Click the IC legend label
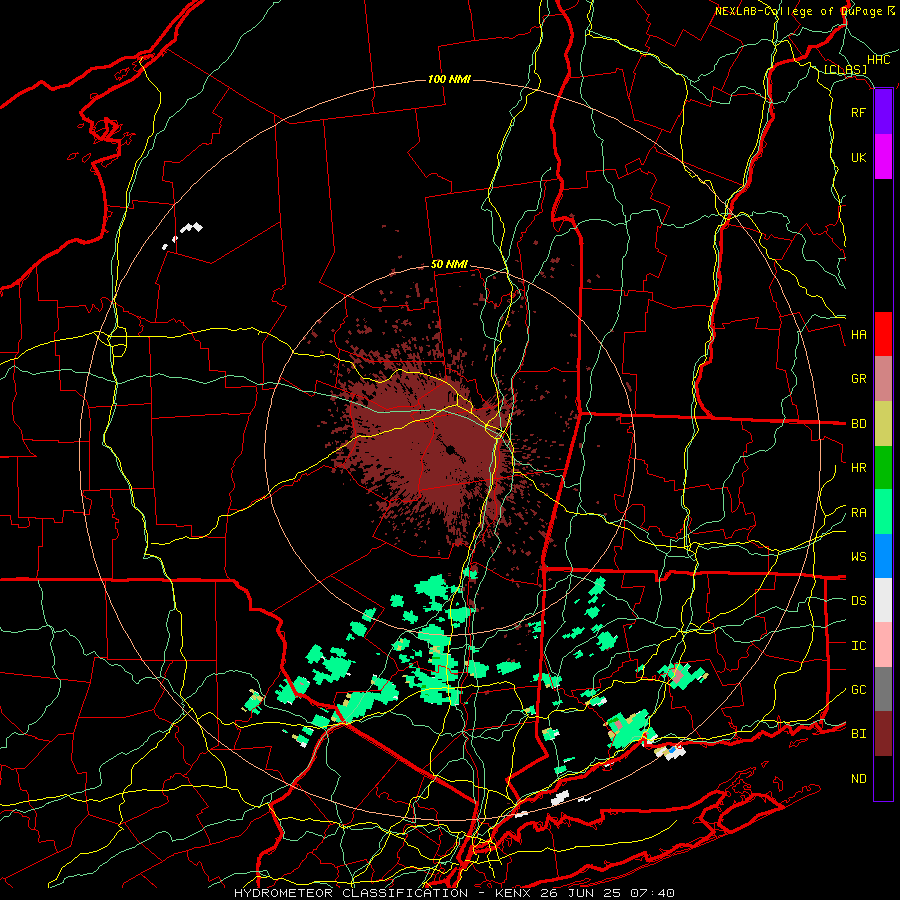Screen dimensions: 900x900 point(859,646)
